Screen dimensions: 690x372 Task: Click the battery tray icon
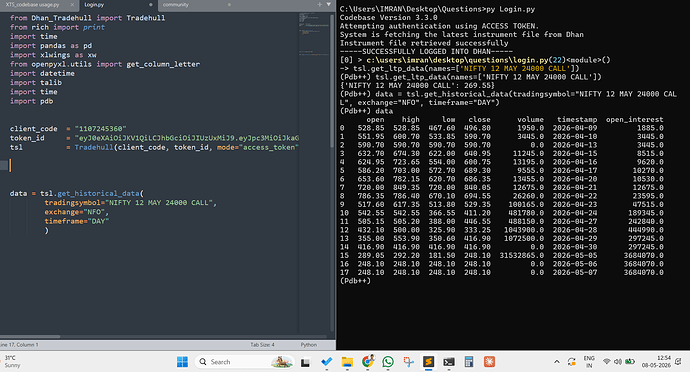point(630,362)
